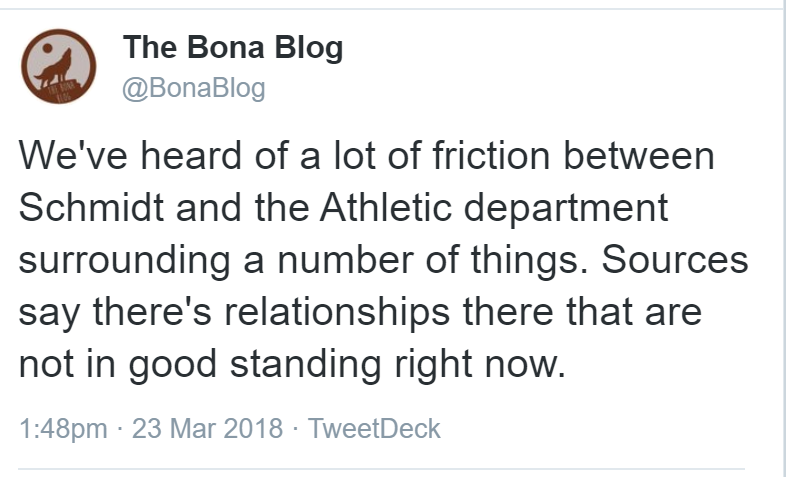Open The Bona Blog display name

(233, 48)
